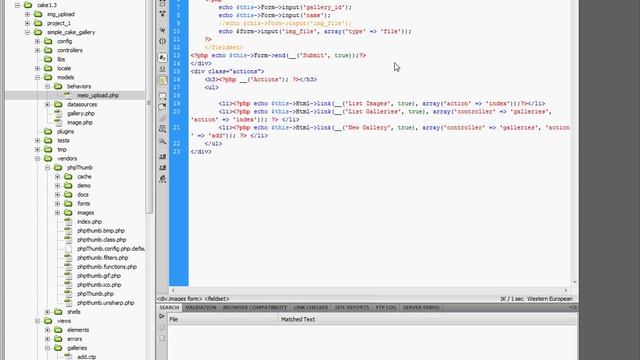Click the code view scroll-down arrow
Image resolution: width=640 pixels, height=360 pixels.
pyautogui.click(x=574, y=282)
